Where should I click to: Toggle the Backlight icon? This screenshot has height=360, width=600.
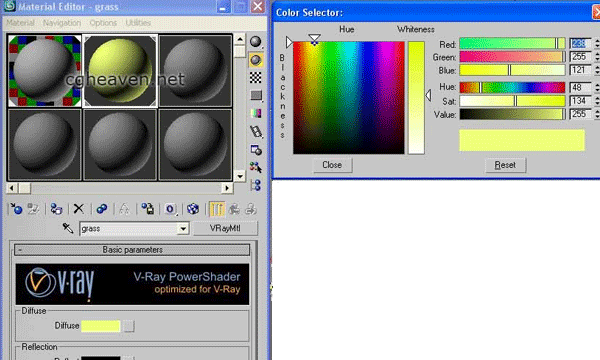click(x=256, y=60)
